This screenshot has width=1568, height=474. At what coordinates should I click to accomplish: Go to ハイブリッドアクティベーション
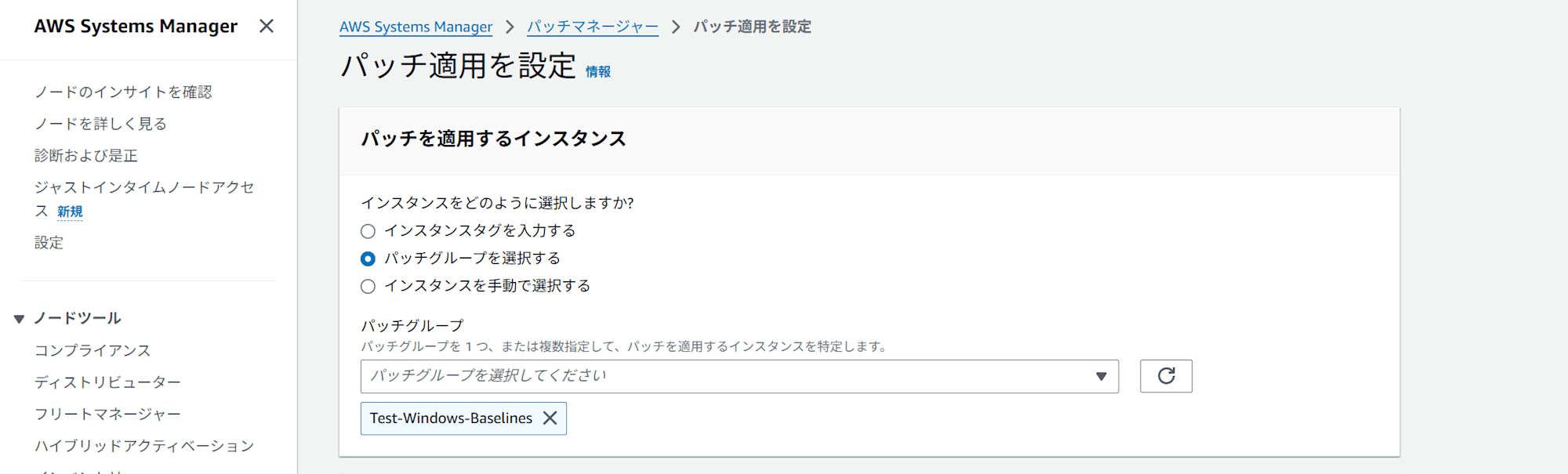(x=144, y=446)
